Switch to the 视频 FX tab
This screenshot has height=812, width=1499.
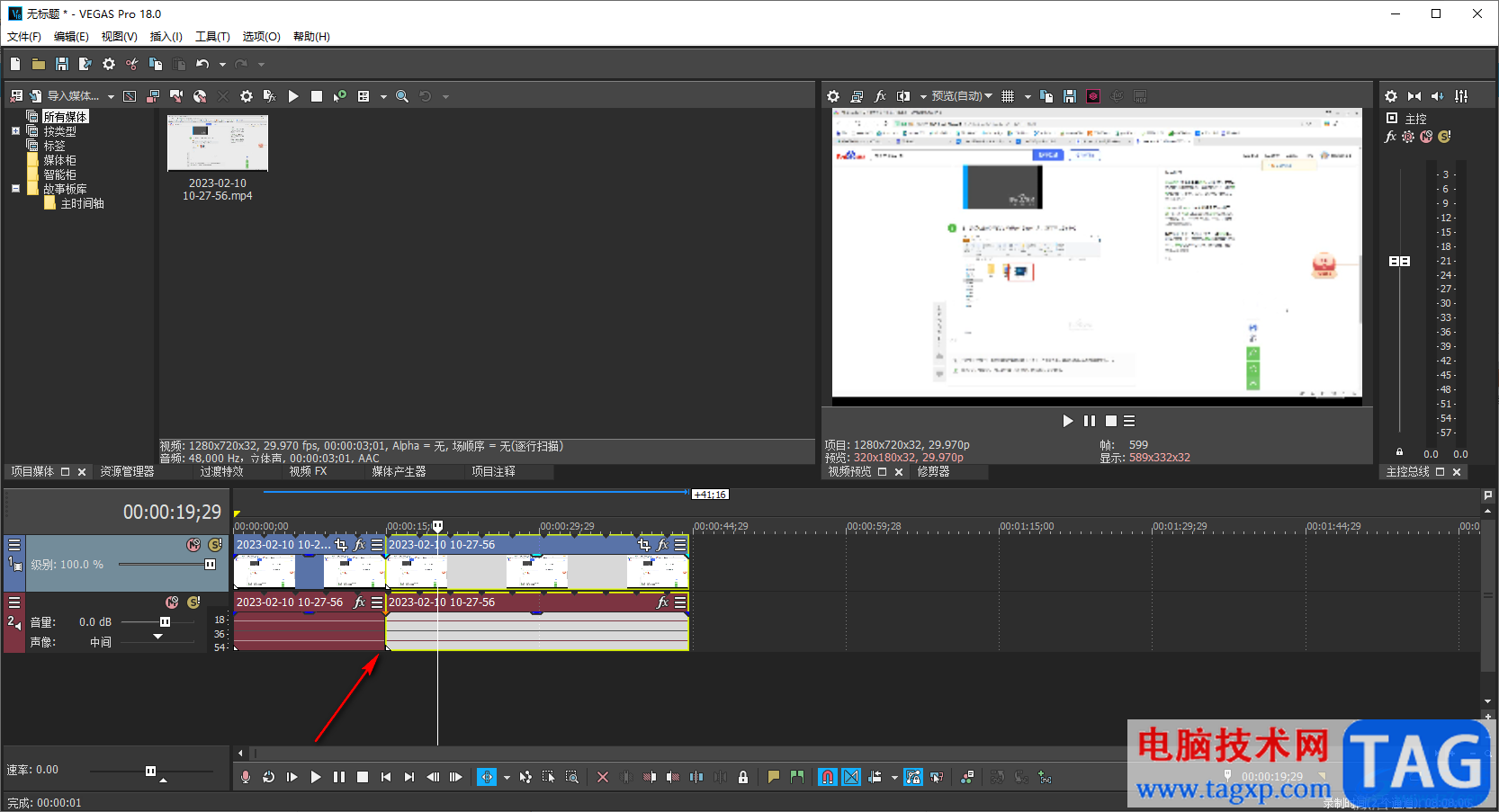tap(308, 472)
